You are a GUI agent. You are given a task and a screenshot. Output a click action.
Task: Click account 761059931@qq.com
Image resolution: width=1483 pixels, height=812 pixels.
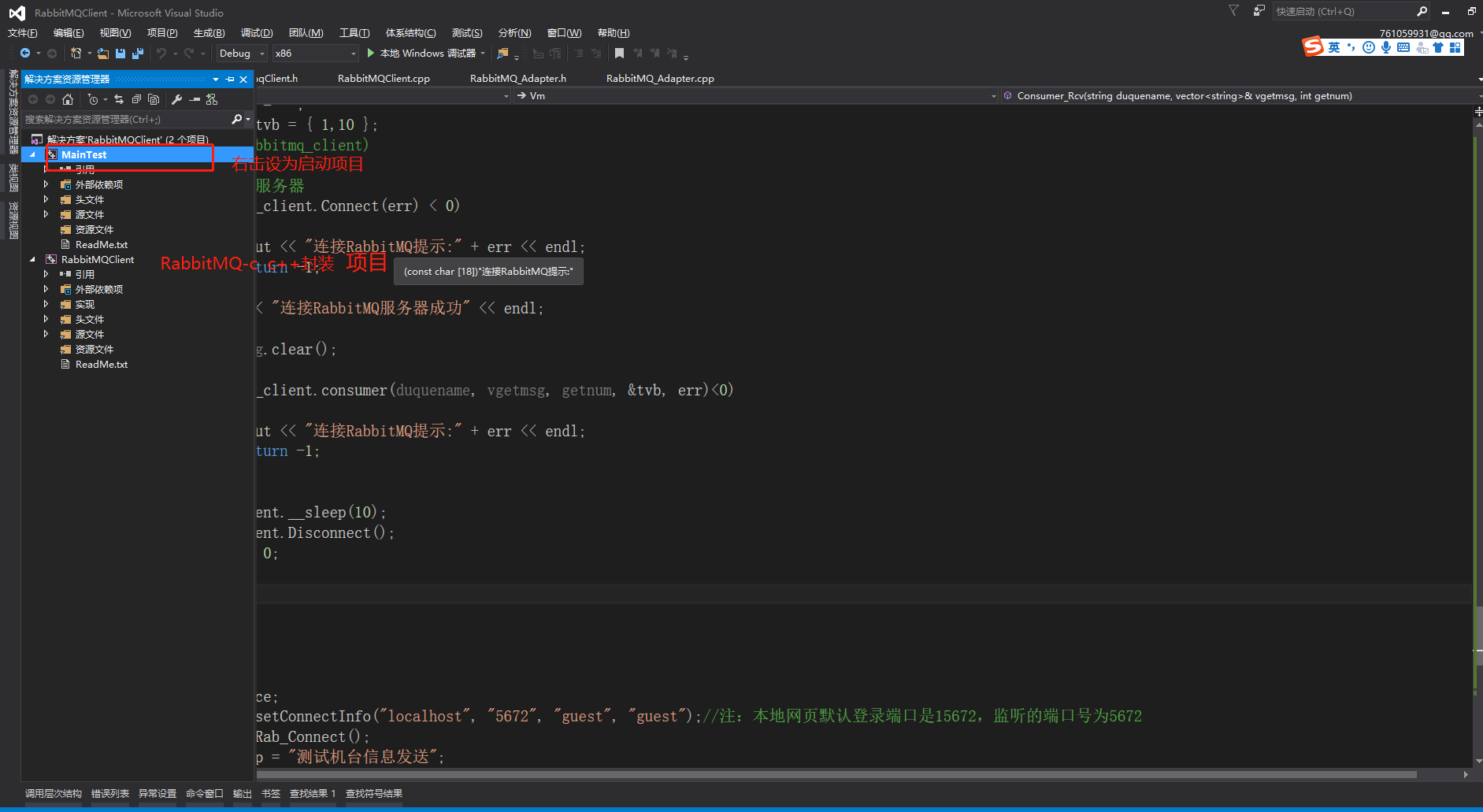(1426, 33)
